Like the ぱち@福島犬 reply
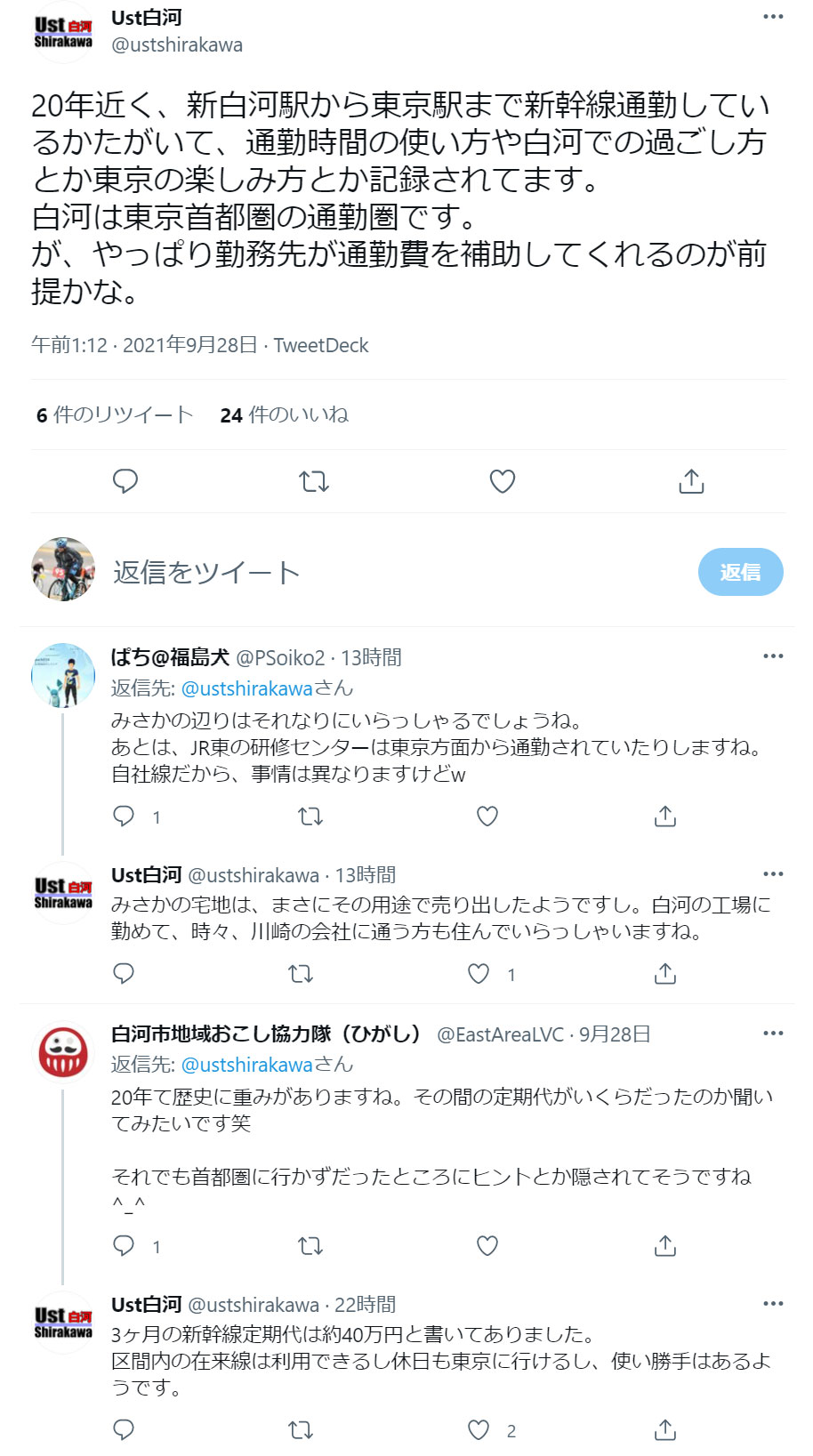The height and width of the screenshot is (1456, 813). click(487, 816)
